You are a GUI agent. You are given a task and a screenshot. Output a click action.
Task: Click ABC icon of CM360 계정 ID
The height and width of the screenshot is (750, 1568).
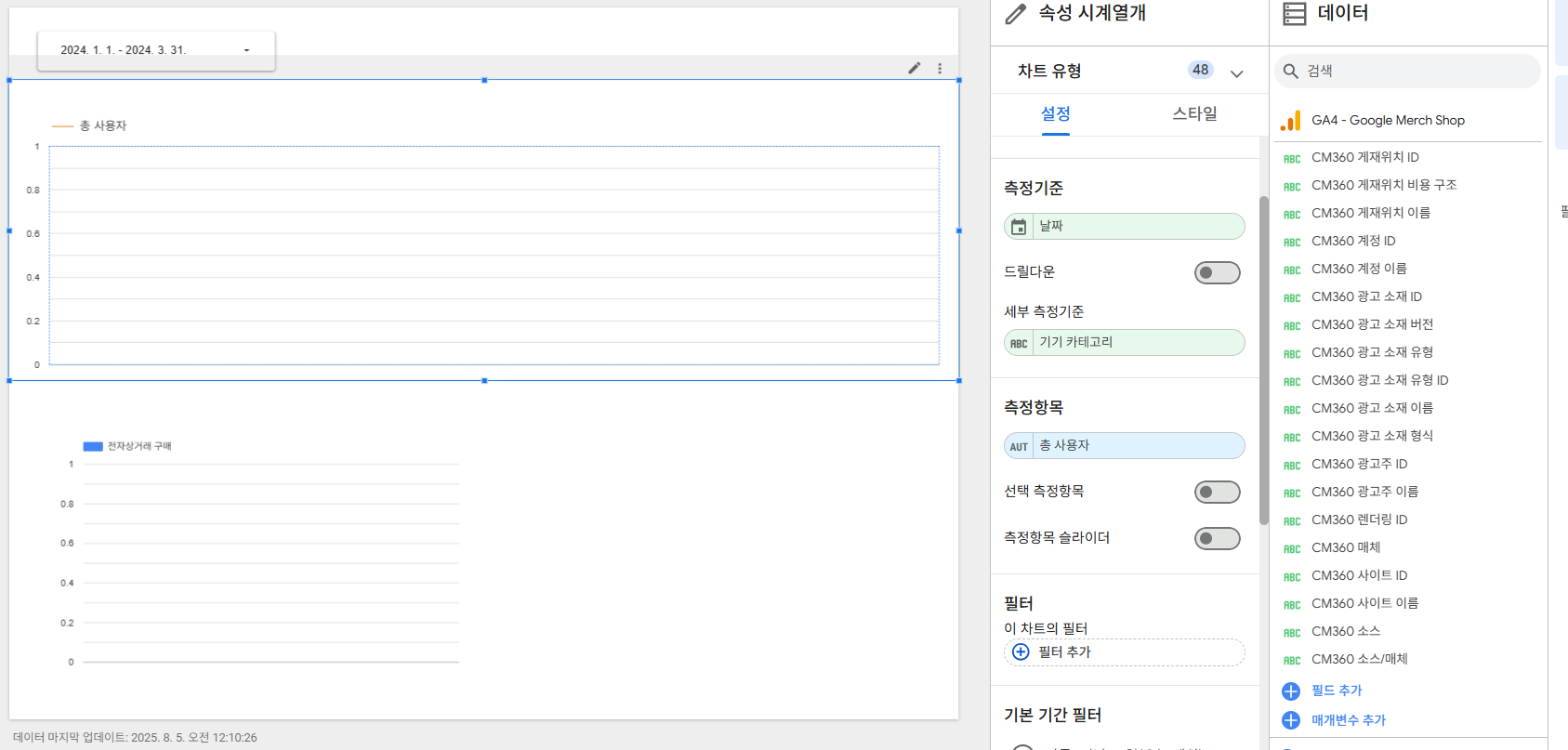(x=1292, y=243)
